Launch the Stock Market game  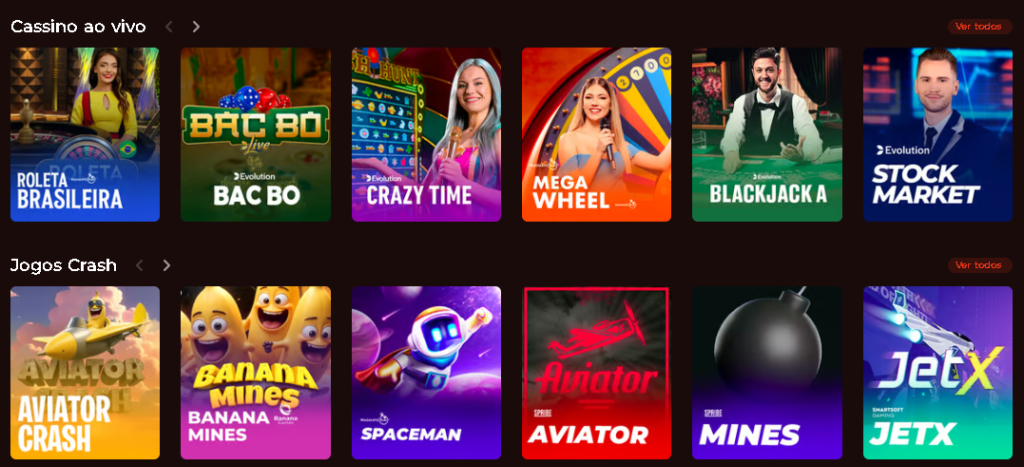[x=938, y=135]
